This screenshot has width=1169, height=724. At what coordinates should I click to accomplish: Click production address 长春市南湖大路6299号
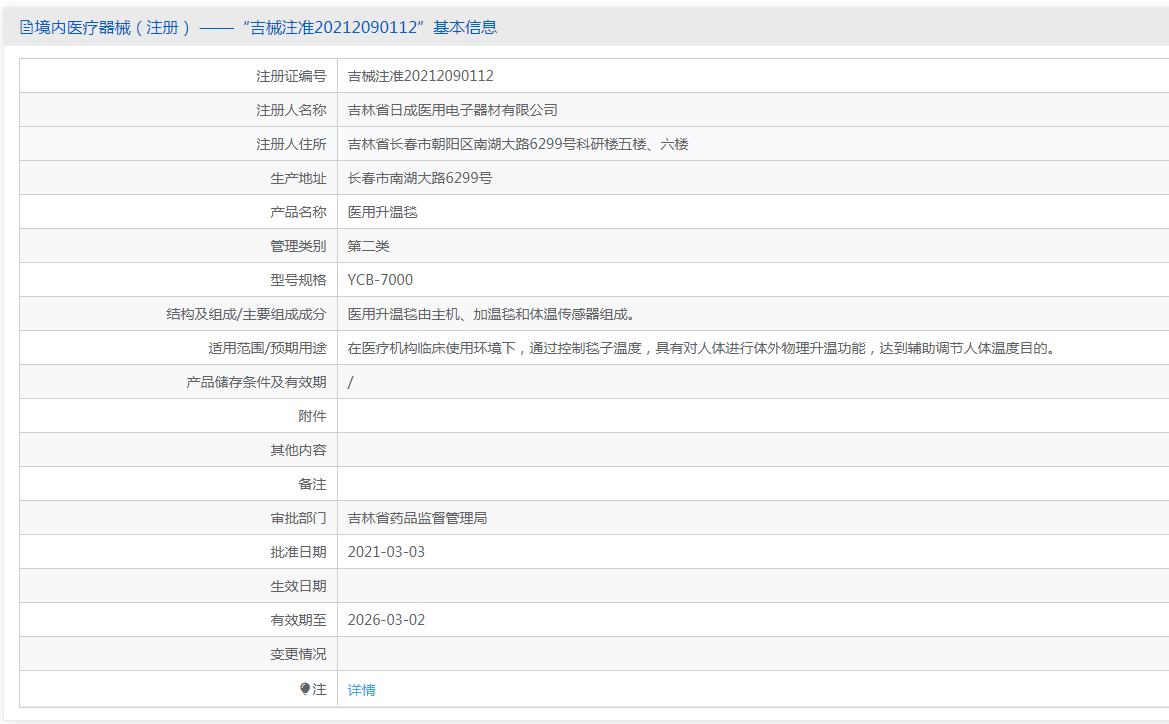[x=419, y=178]
